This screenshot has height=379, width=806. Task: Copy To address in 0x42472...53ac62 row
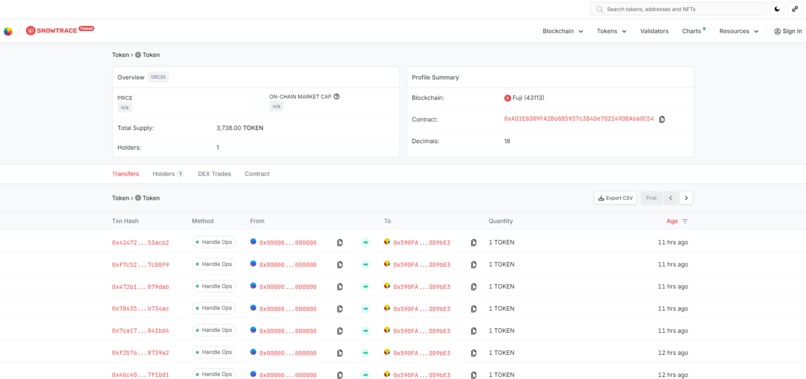pyautogui.click(x=474, y=243)
